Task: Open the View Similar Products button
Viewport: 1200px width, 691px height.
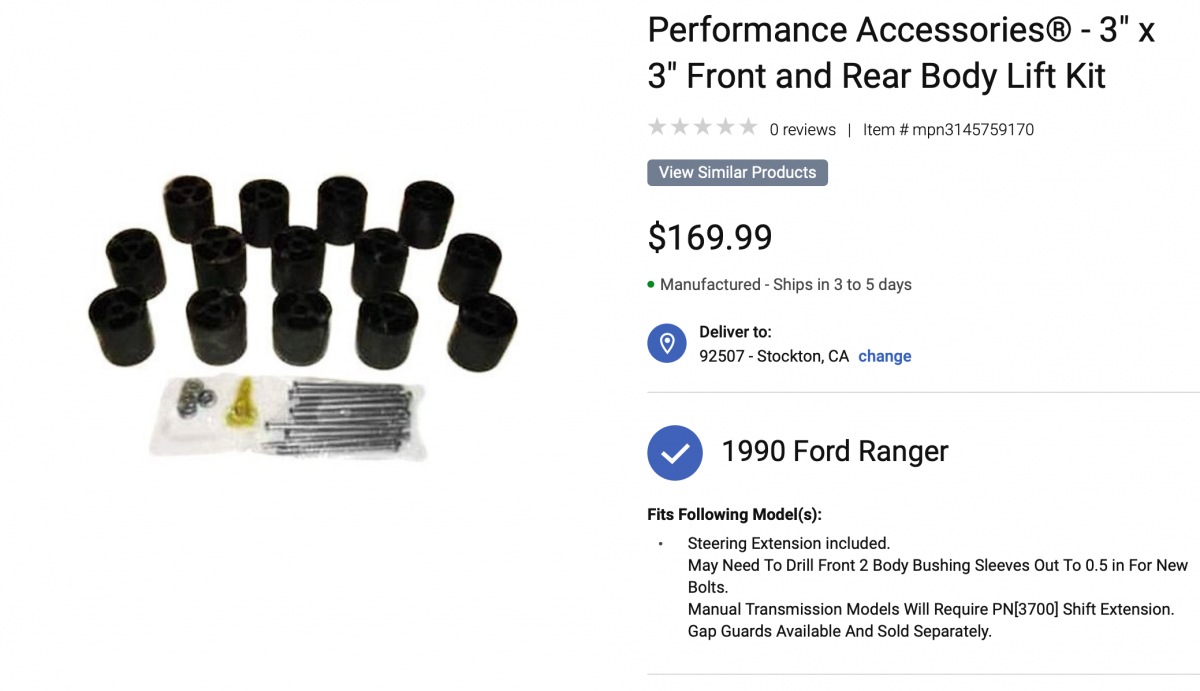Action: [738, 172]
